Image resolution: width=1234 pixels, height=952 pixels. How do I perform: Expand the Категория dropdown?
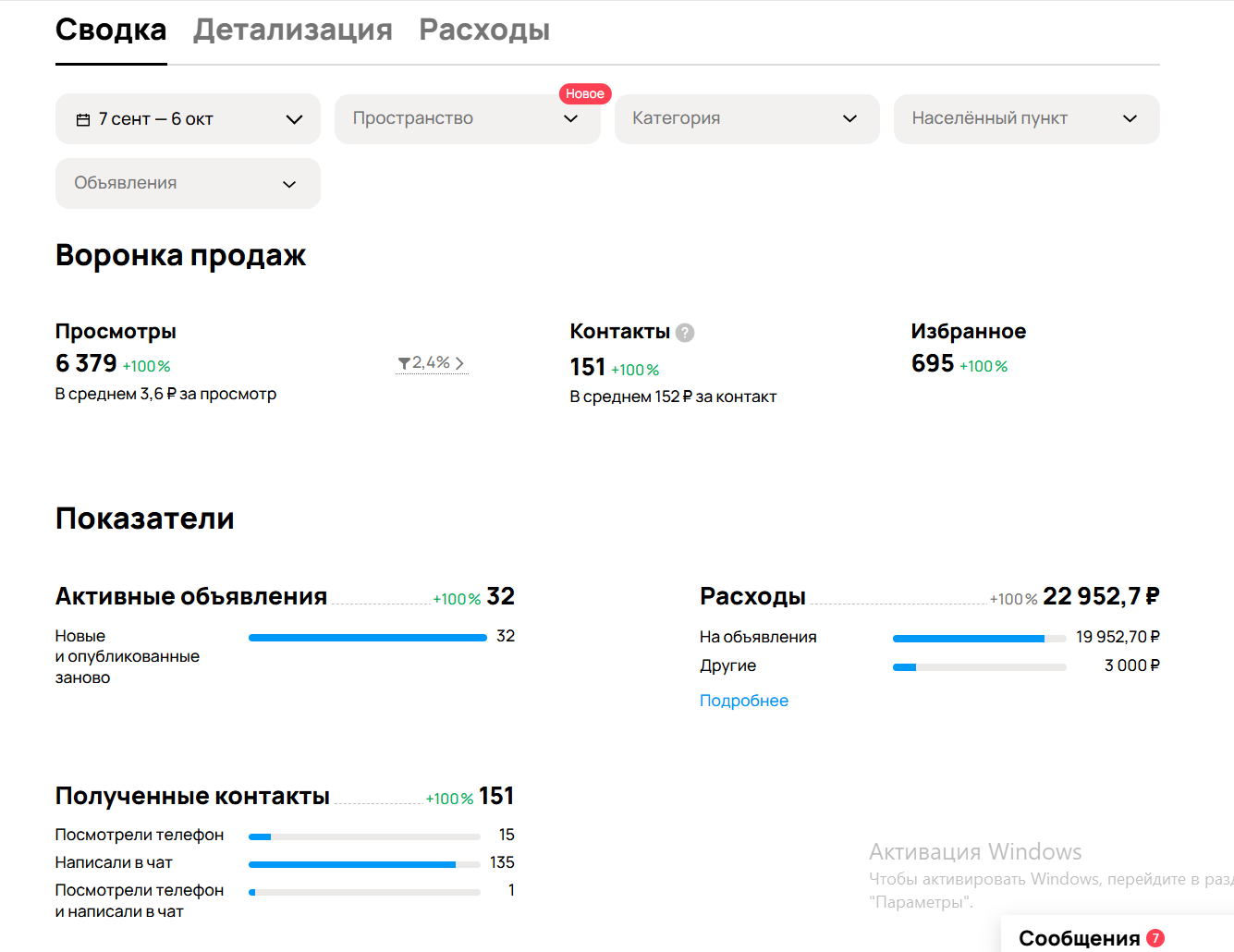pyautogui.click(x=747, y=119)
